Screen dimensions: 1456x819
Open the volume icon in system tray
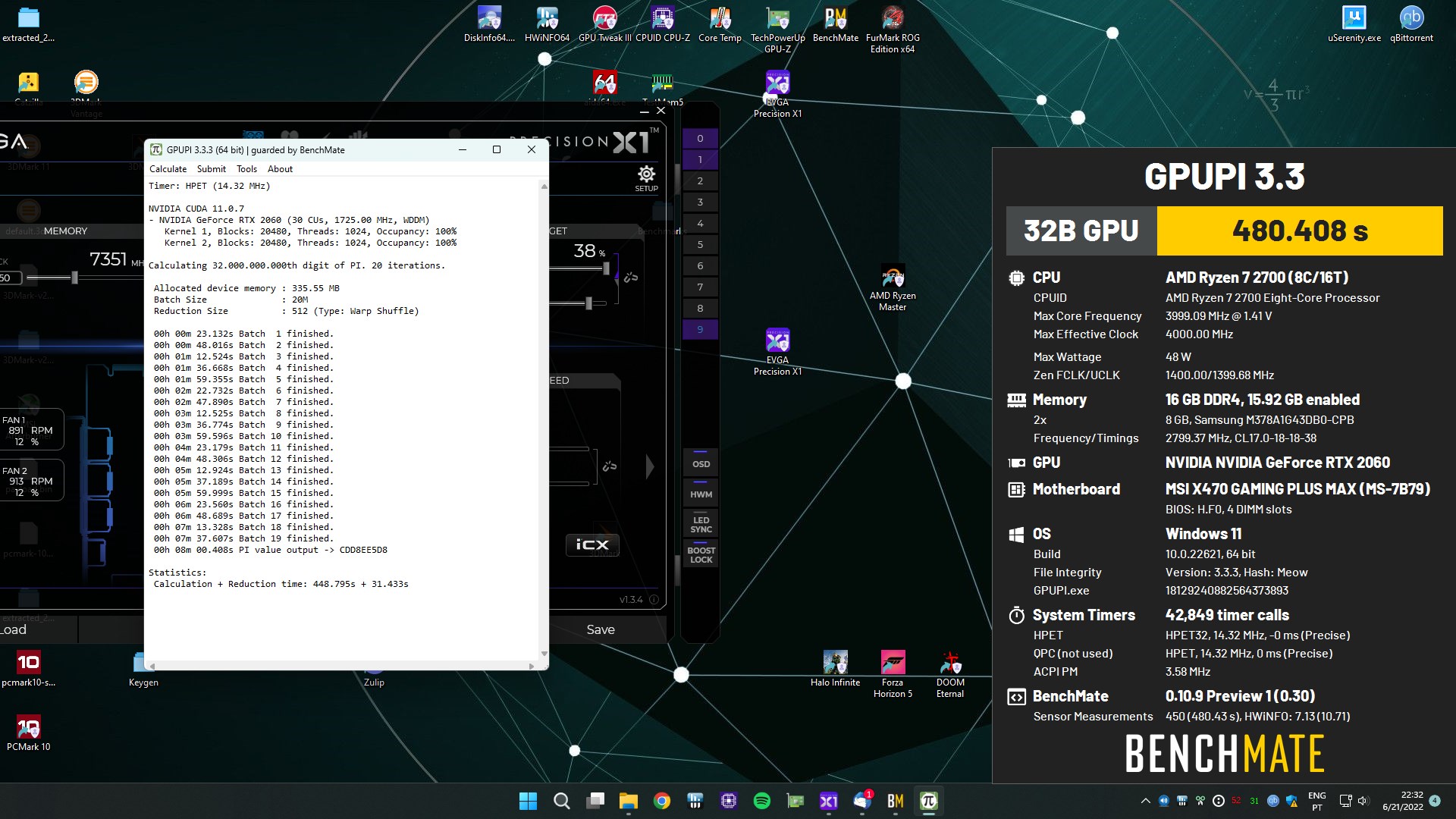1363,801
